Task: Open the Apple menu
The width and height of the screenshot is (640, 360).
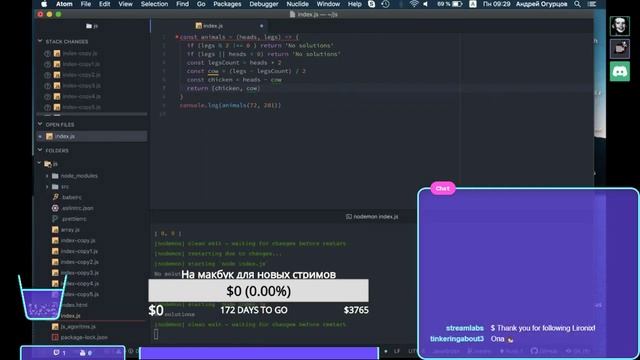Action: click(x=44, y=4)
